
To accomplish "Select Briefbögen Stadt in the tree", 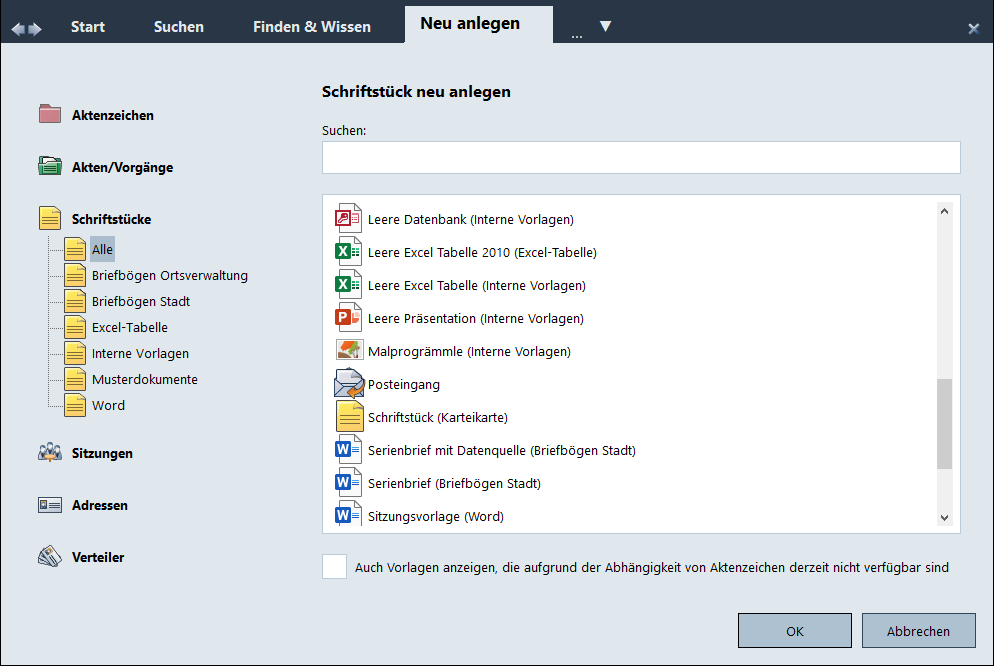I will [140, 301].
